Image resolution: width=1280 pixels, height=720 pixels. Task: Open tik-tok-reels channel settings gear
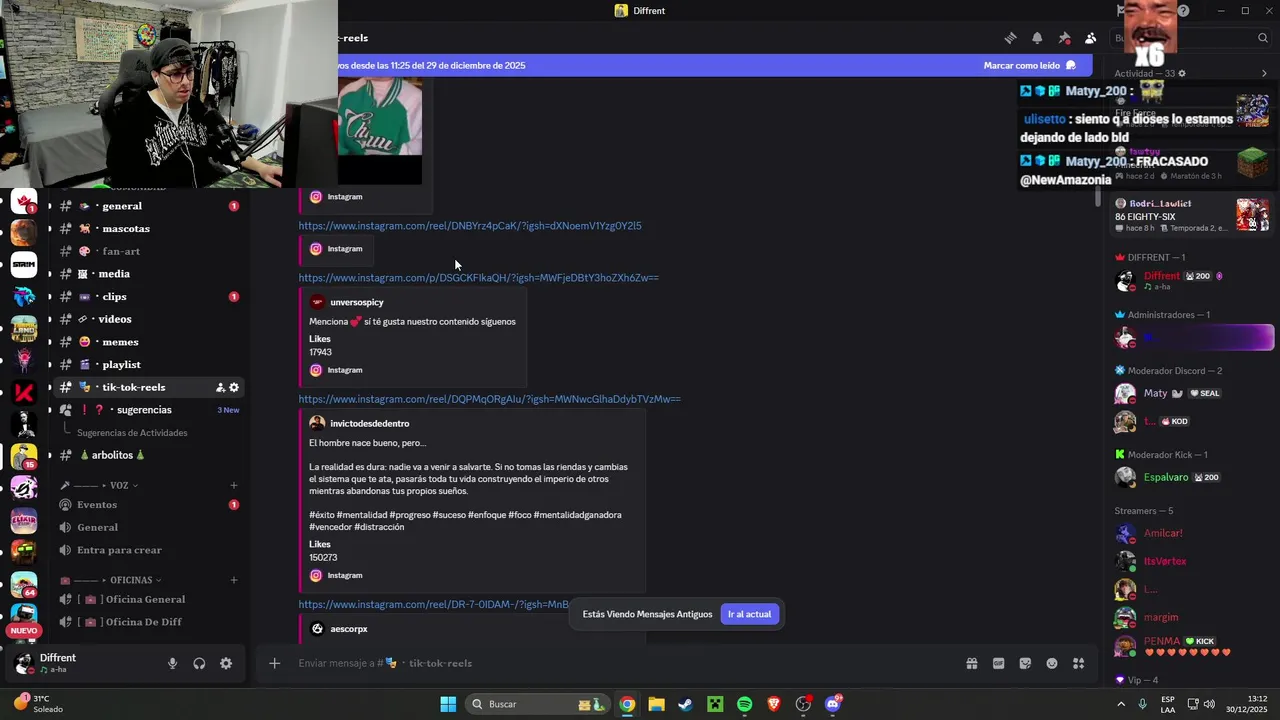click(234, 387)
